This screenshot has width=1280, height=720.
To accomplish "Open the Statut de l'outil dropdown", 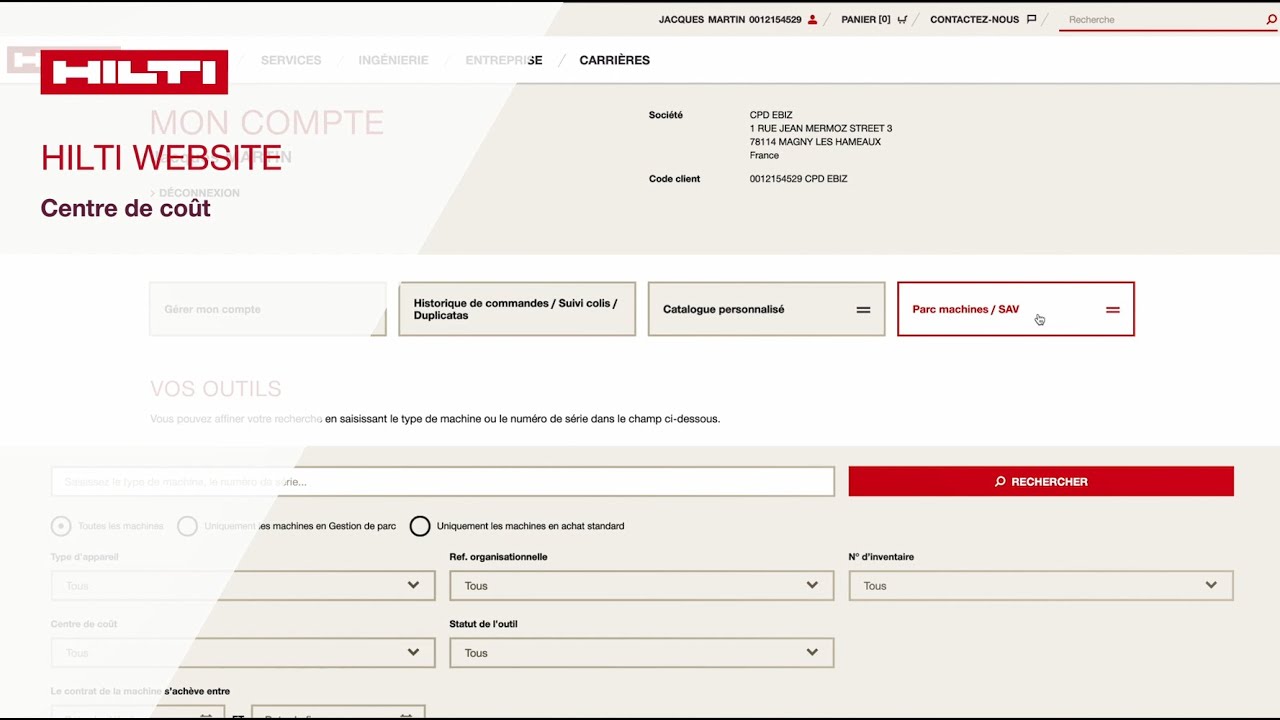I will (641, 653).
